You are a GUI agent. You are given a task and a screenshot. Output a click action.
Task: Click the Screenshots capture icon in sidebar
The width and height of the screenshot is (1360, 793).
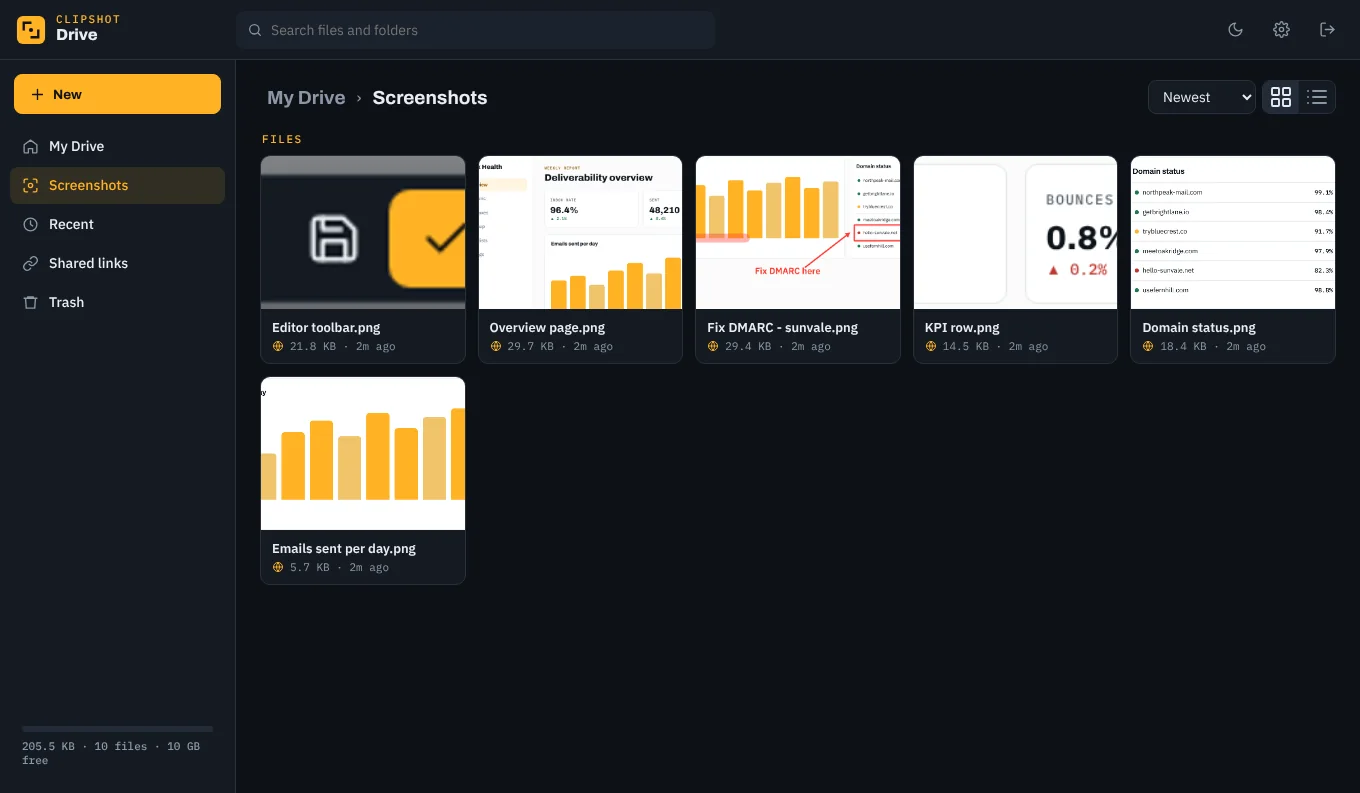[31, 185]
